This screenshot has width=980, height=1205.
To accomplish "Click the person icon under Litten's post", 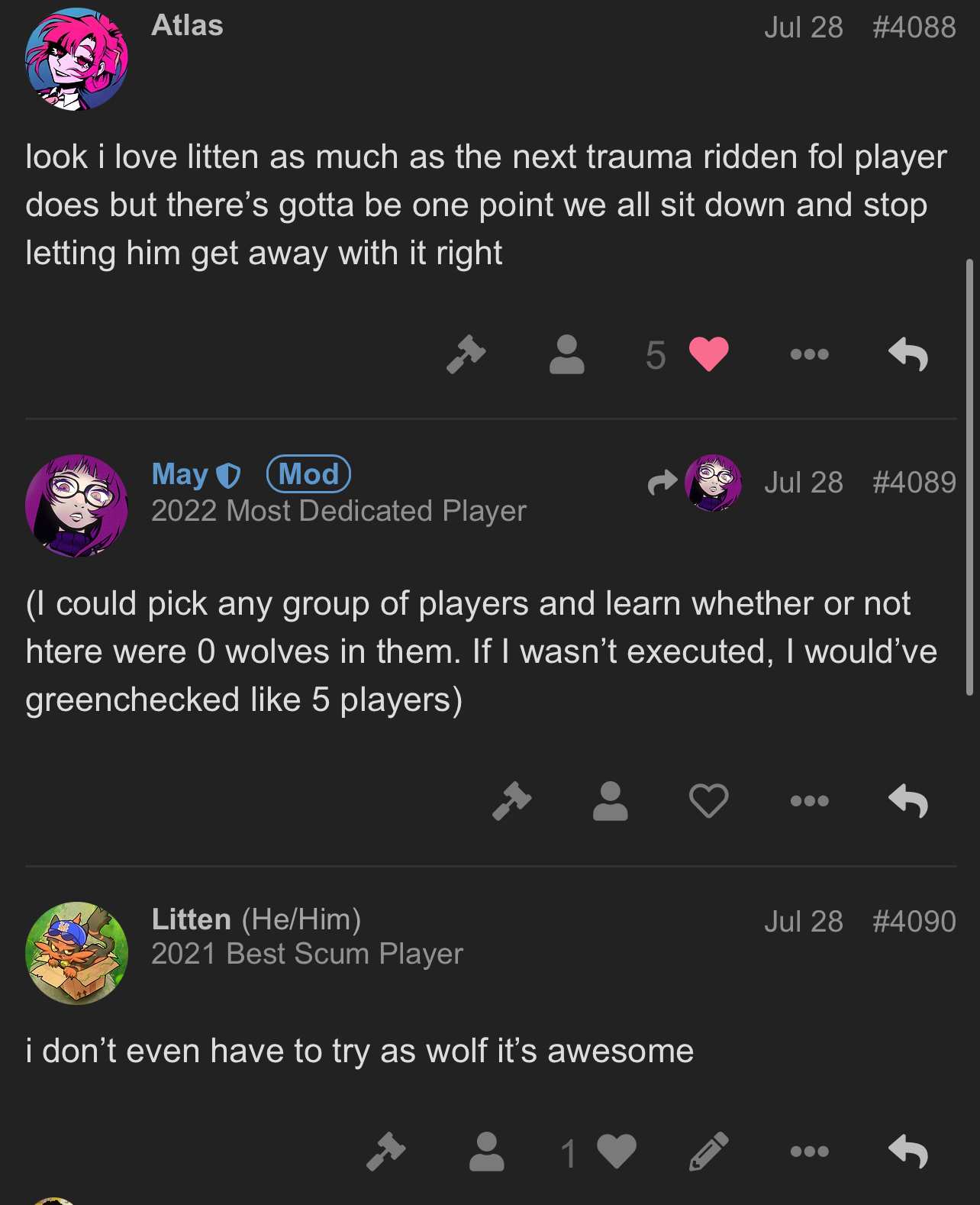I will tap(486, 1152).
